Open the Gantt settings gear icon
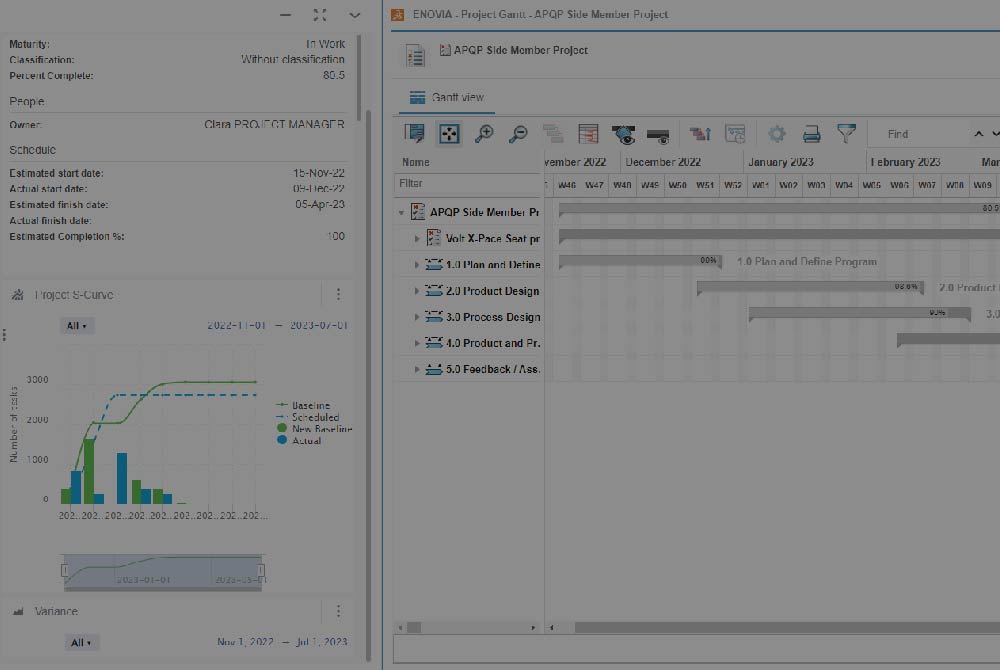The width and height of the screenshot is (1000, 670). coord(777,134)
